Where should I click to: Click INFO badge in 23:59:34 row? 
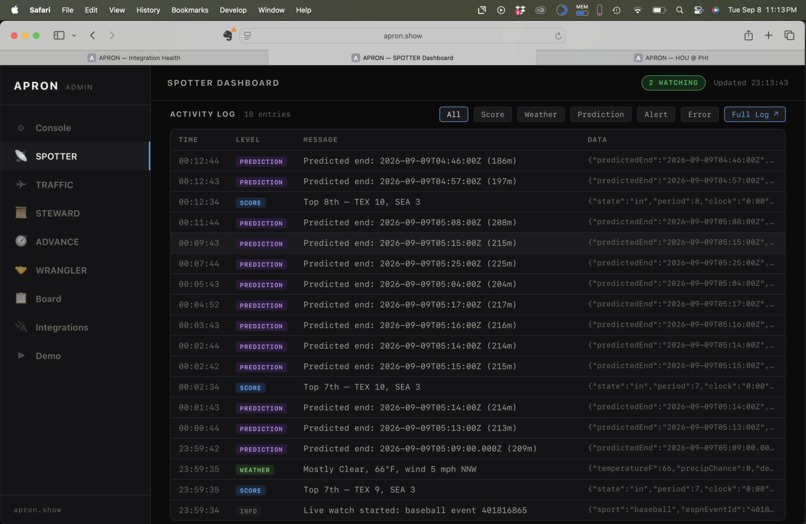click(x=248, y=511)
